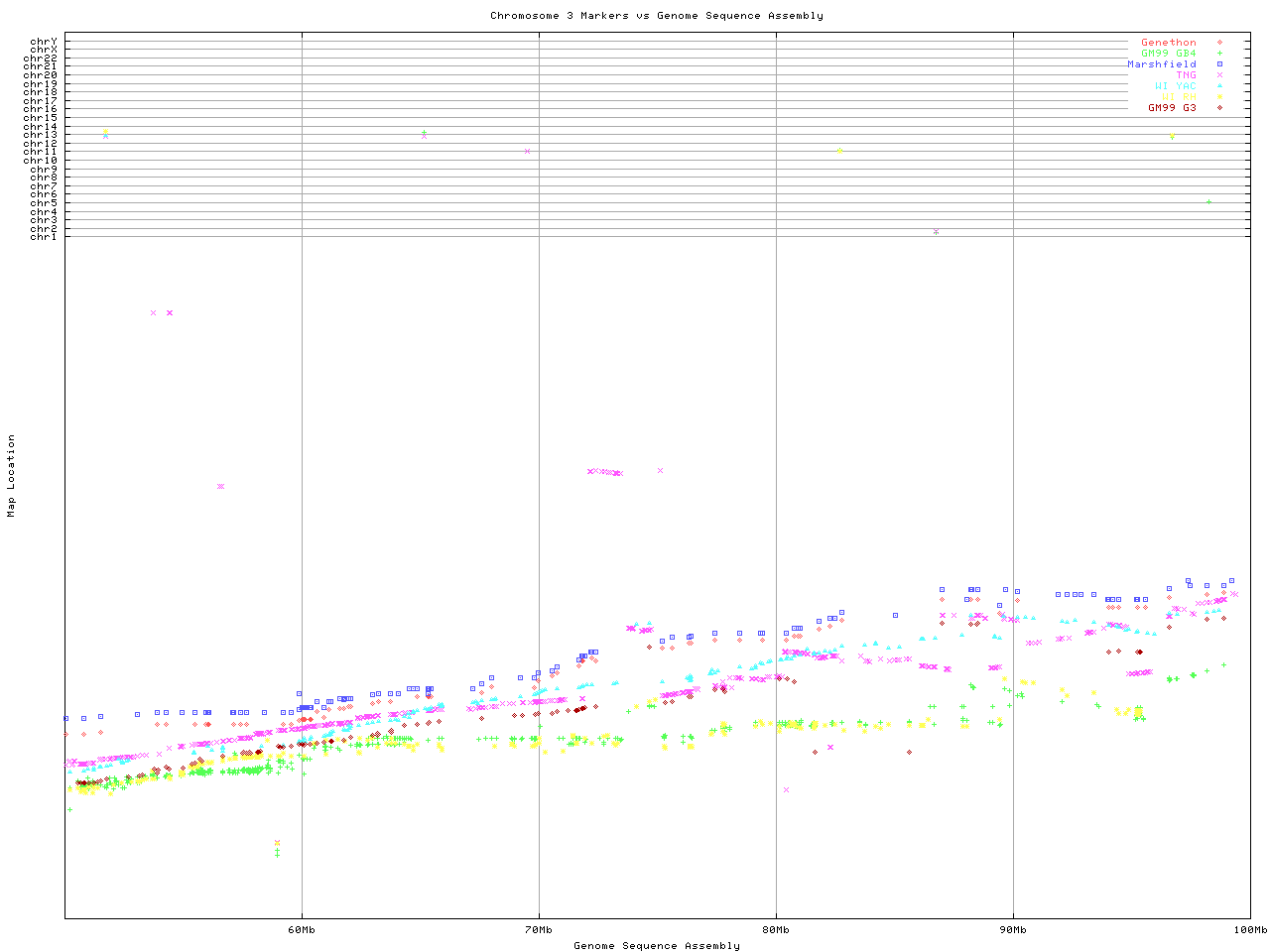This screenshot has height=952, width=1270.
Task: Click the chart title Chromosome 3 Markers
Action: tap(656, 16)
